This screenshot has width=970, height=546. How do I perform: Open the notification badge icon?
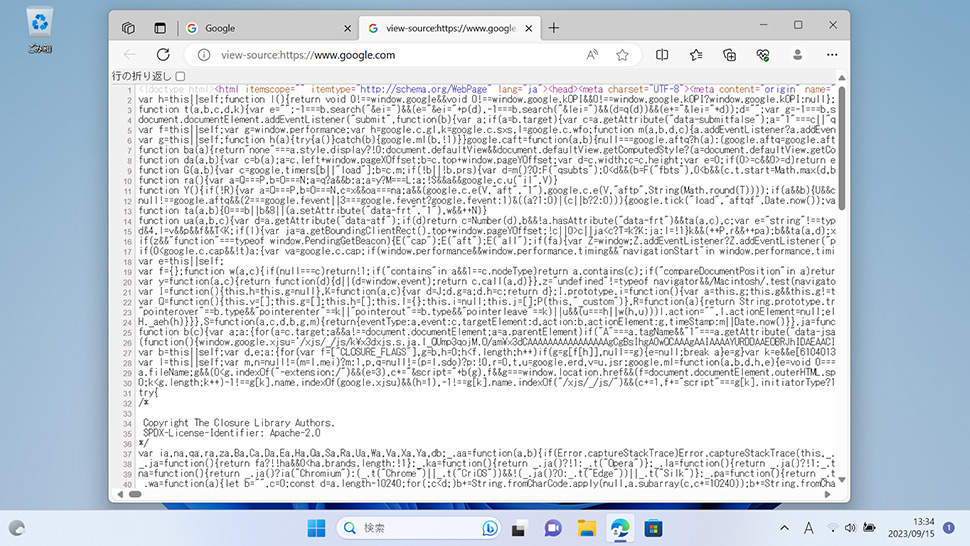click(x=949, y=527)
